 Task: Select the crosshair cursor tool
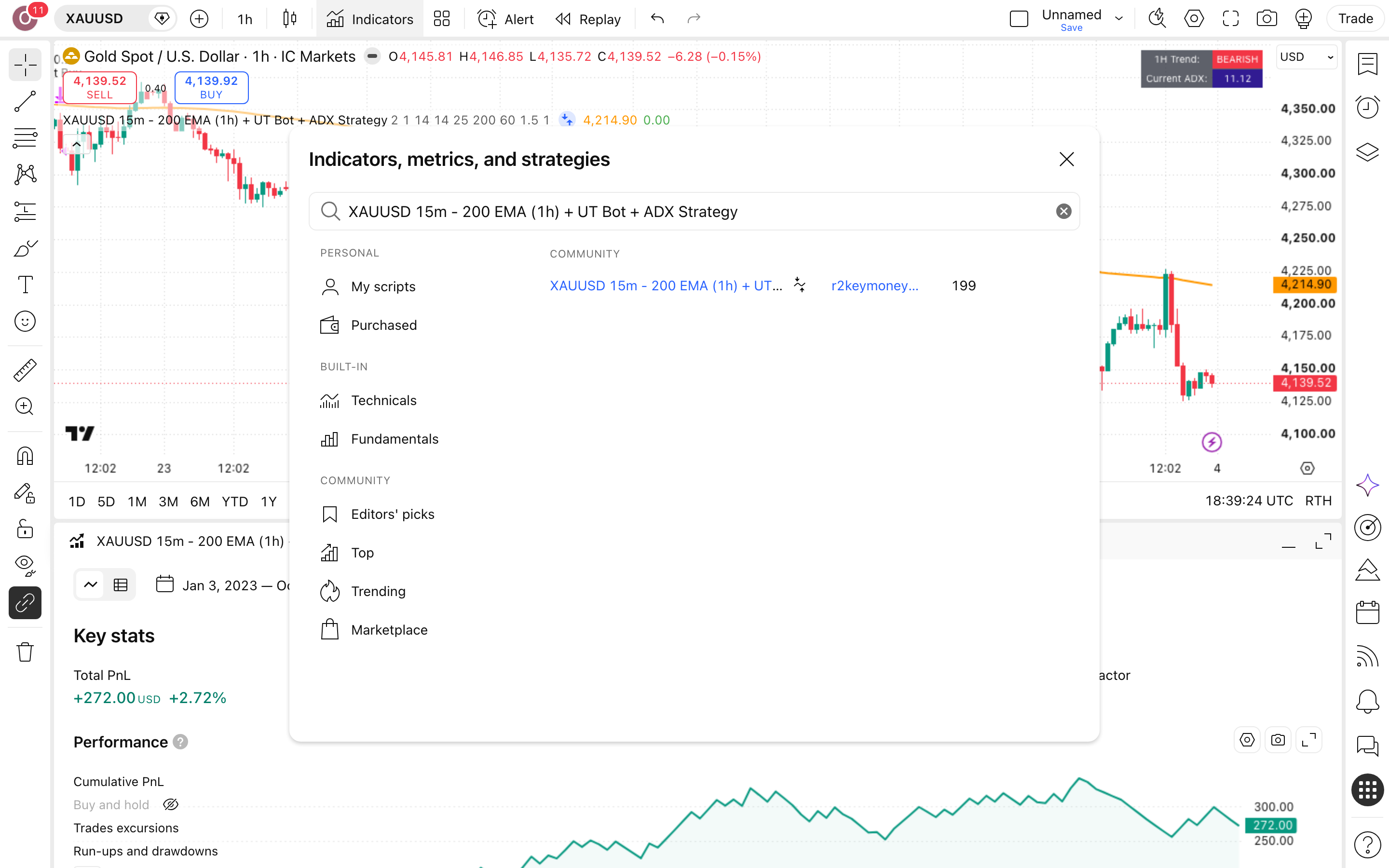click(x=25, y=65)
